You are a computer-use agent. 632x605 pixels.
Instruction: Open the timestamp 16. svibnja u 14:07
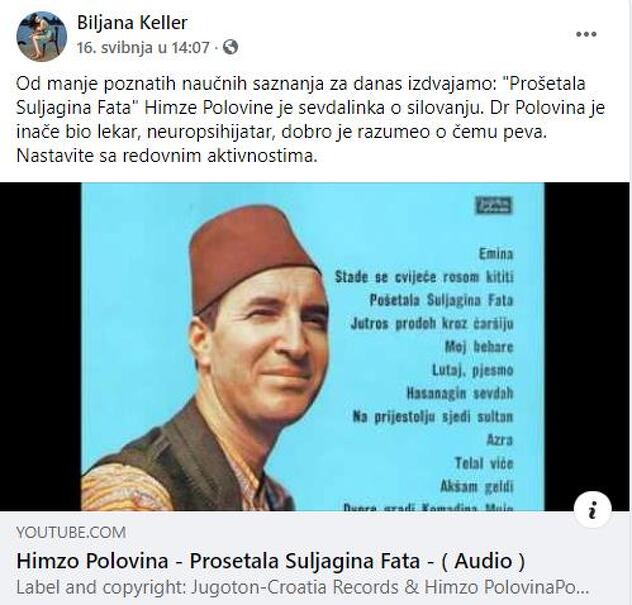pos(143,48)
